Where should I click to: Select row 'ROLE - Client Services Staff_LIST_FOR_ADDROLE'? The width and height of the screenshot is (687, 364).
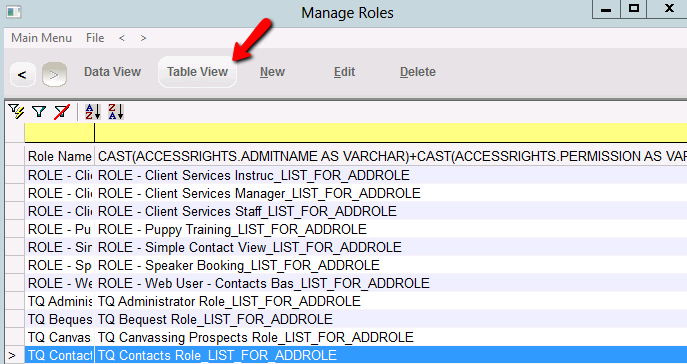click(x=356, y=211)
